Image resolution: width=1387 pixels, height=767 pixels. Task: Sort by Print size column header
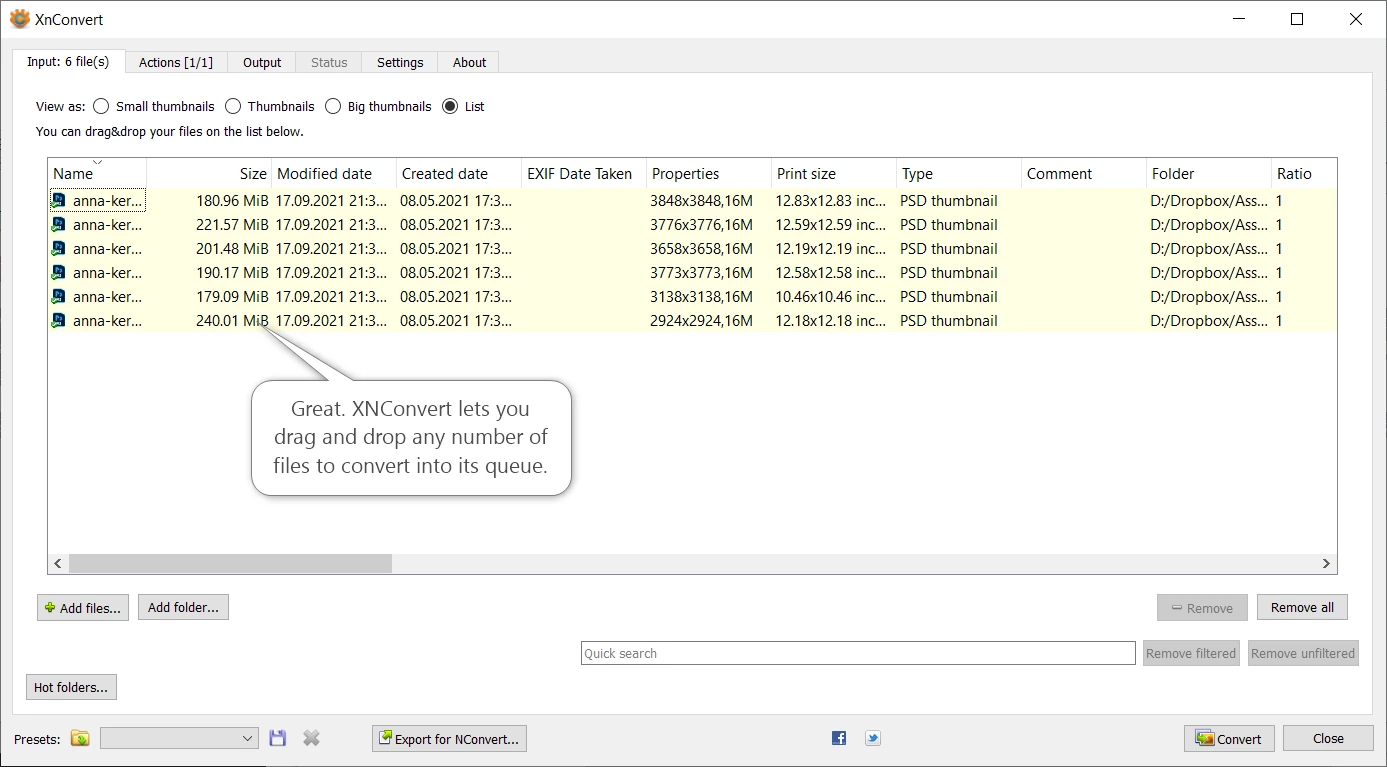tap(834, 173)
